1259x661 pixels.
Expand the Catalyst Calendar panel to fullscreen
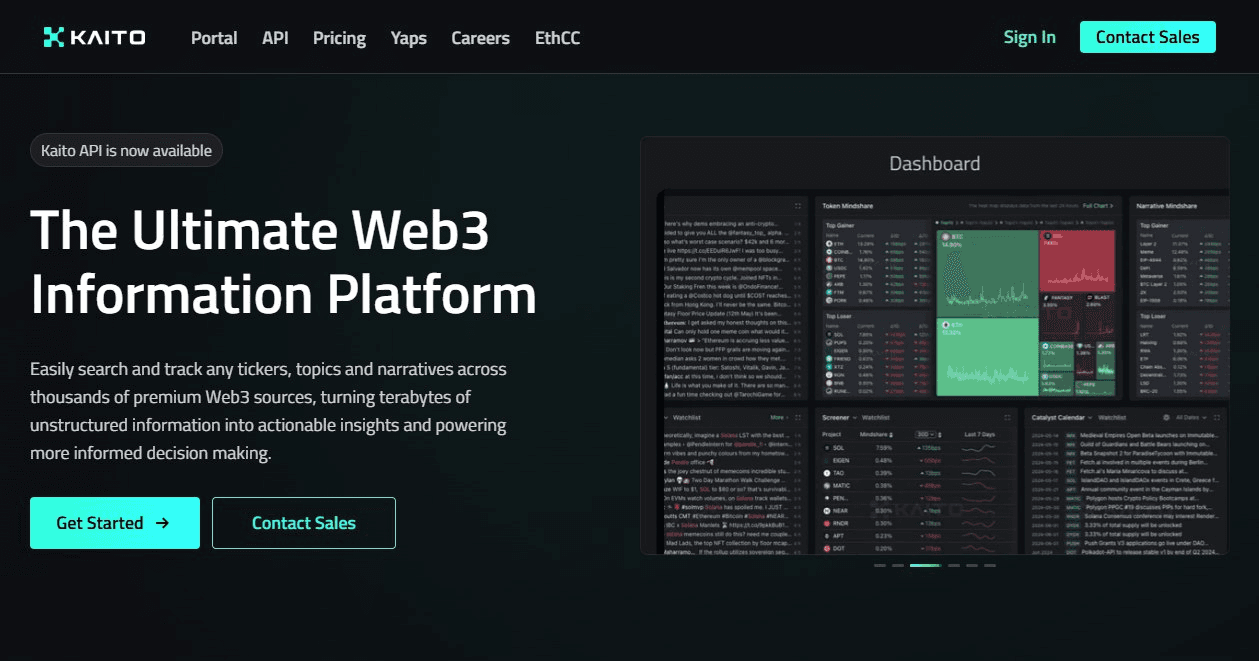click(1217, 417)
